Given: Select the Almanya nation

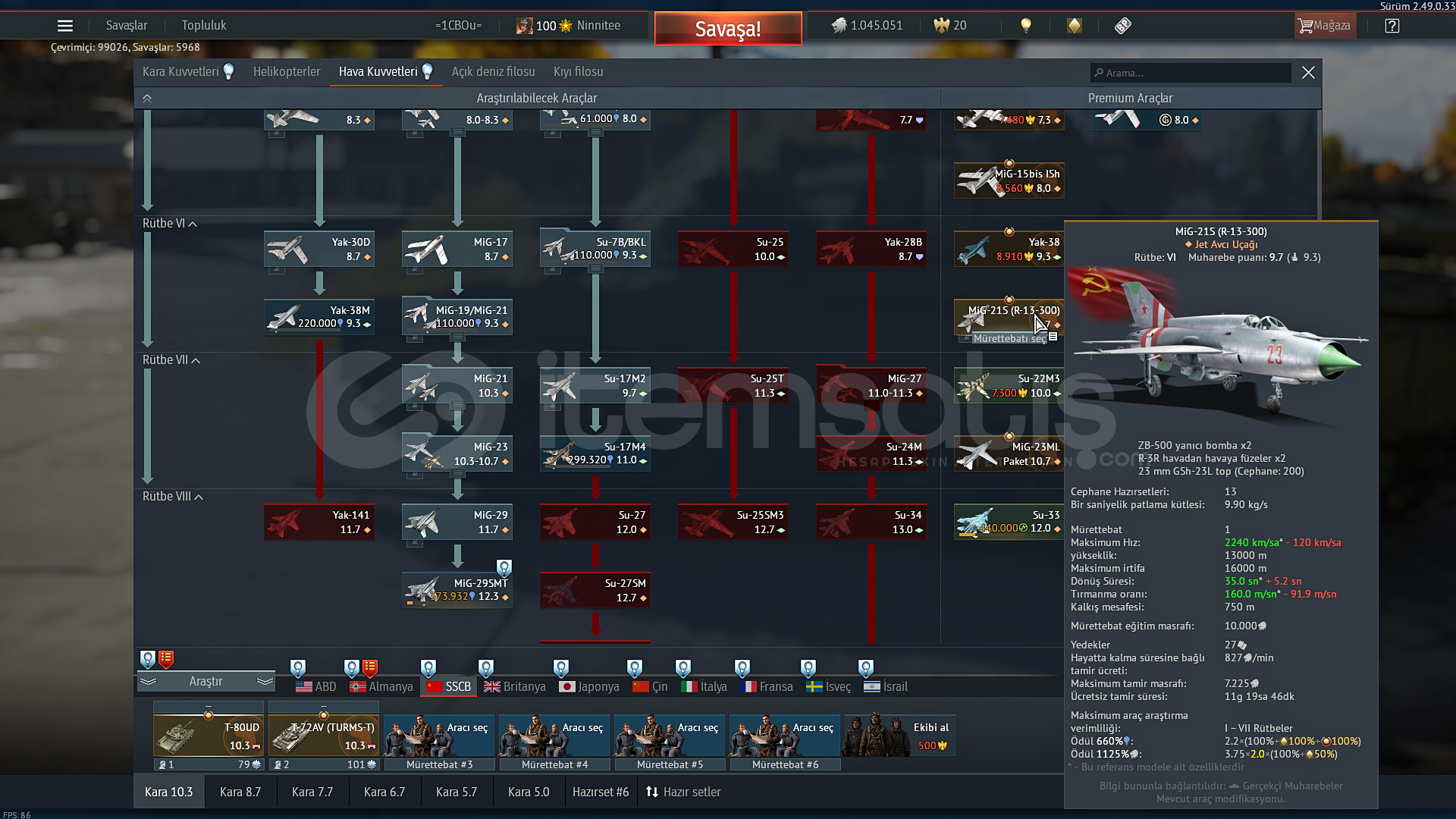Looking at the screenshot, I should 381,687.
